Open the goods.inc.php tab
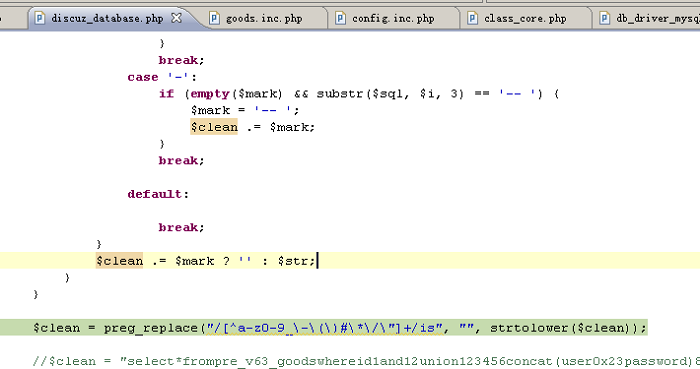Viewport: 700px width, 369px height. click(264, 18)
